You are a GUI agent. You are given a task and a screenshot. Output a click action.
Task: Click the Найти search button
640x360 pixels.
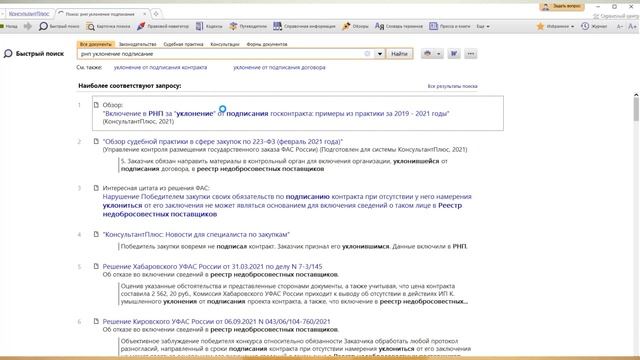[399, 54]
